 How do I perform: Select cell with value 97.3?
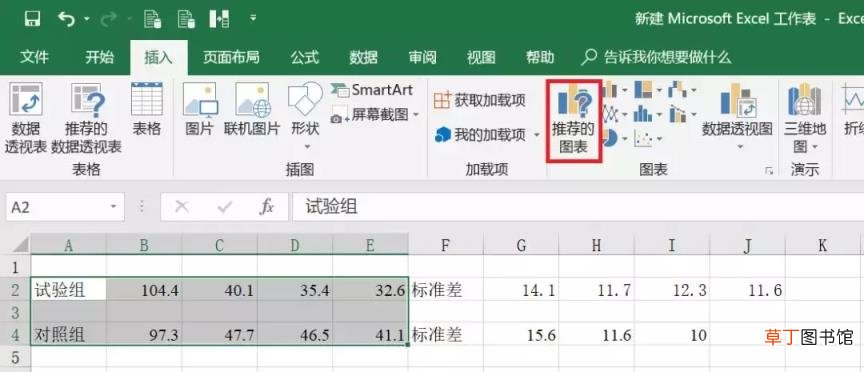144,334
